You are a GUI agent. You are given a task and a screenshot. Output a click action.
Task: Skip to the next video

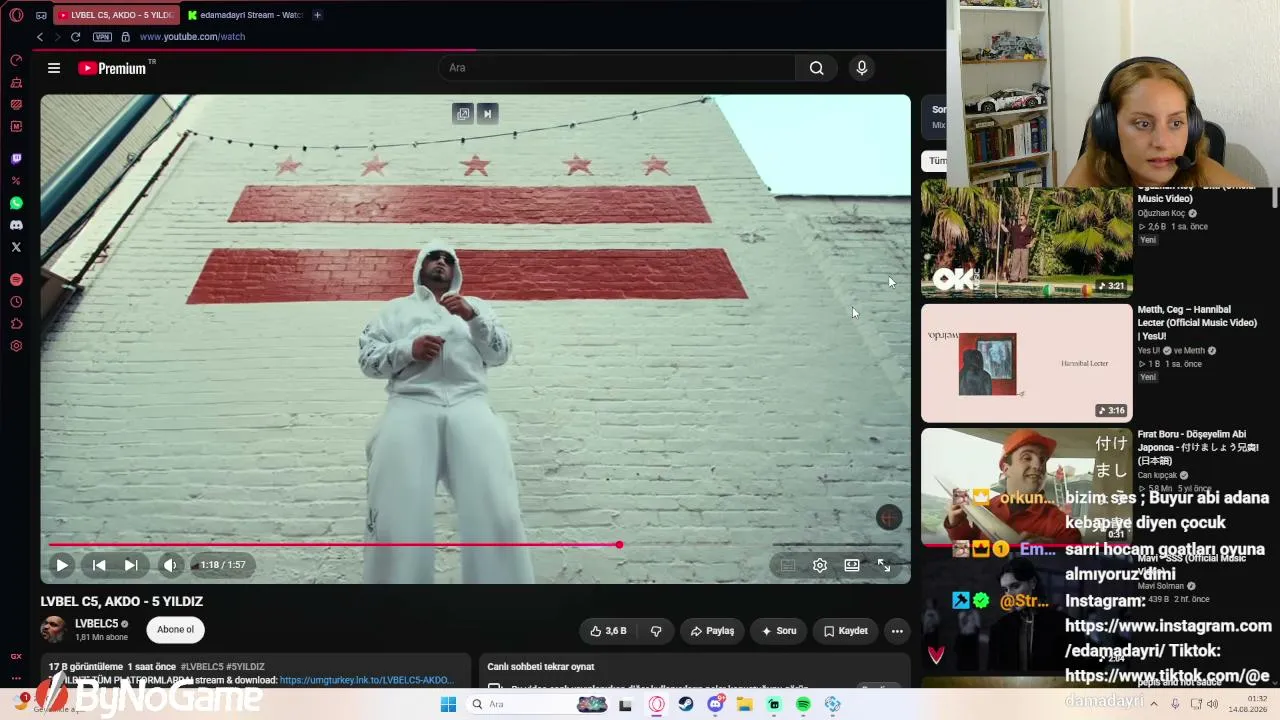coord(131,565)
